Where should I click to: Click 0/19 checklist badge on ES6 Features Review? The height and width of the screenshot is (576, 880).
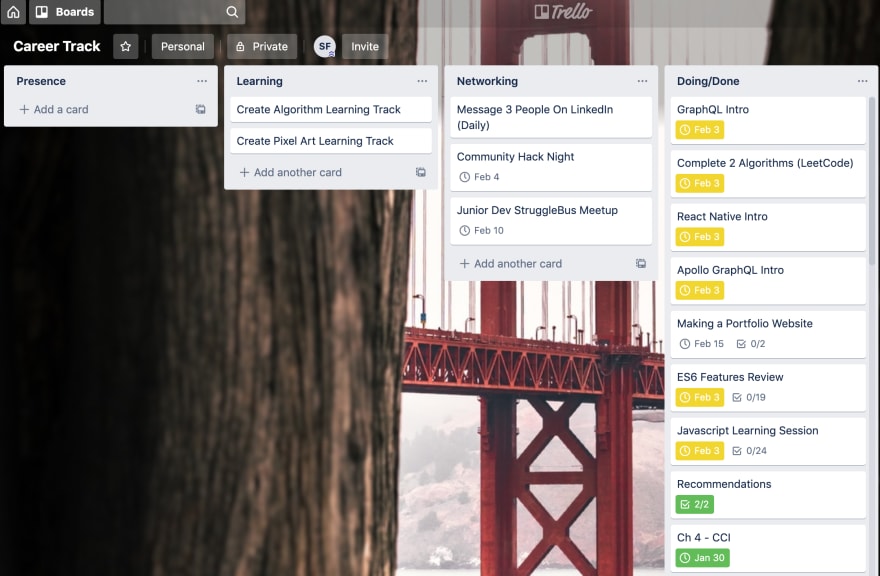click(x=749, y=397)
